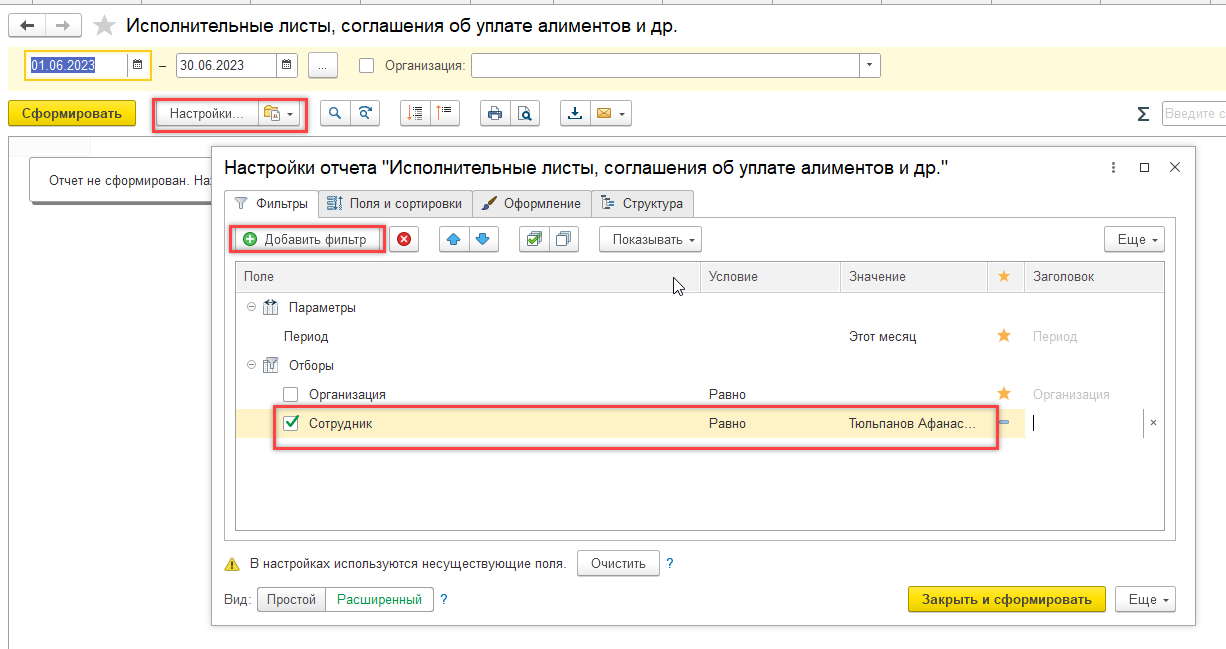This screenshot has width=1226, height=649.
Task: Switch to the Оформление tab
Action: [x=531, y=203]
